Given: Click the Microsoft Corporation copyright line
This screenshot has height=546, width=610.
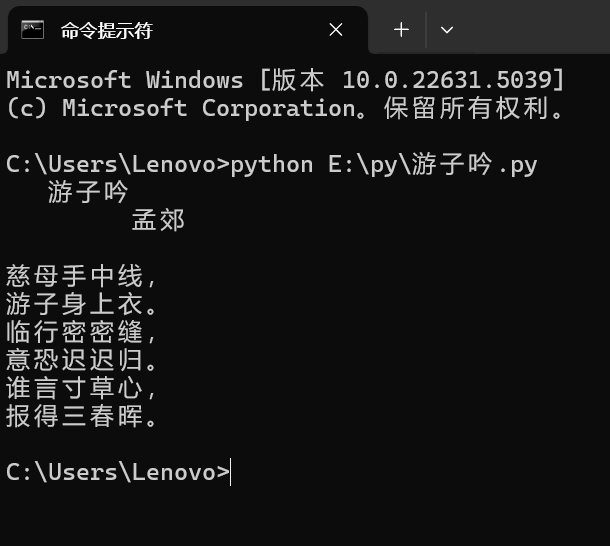Looking at the screenshot, I should click(x=285, y=108).
